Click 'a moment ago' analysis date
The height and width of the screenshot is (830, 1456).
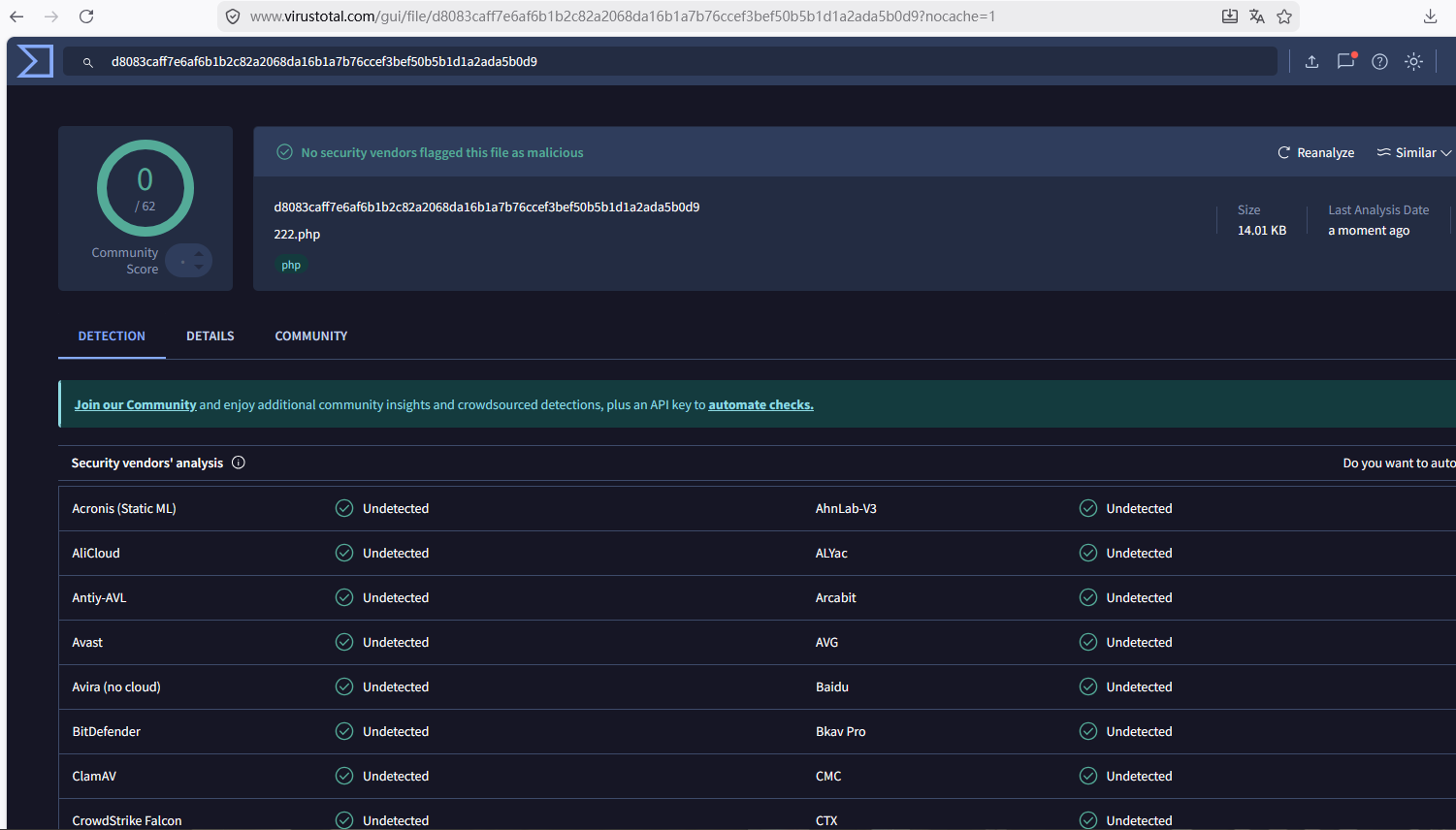tap(1369, 230)
